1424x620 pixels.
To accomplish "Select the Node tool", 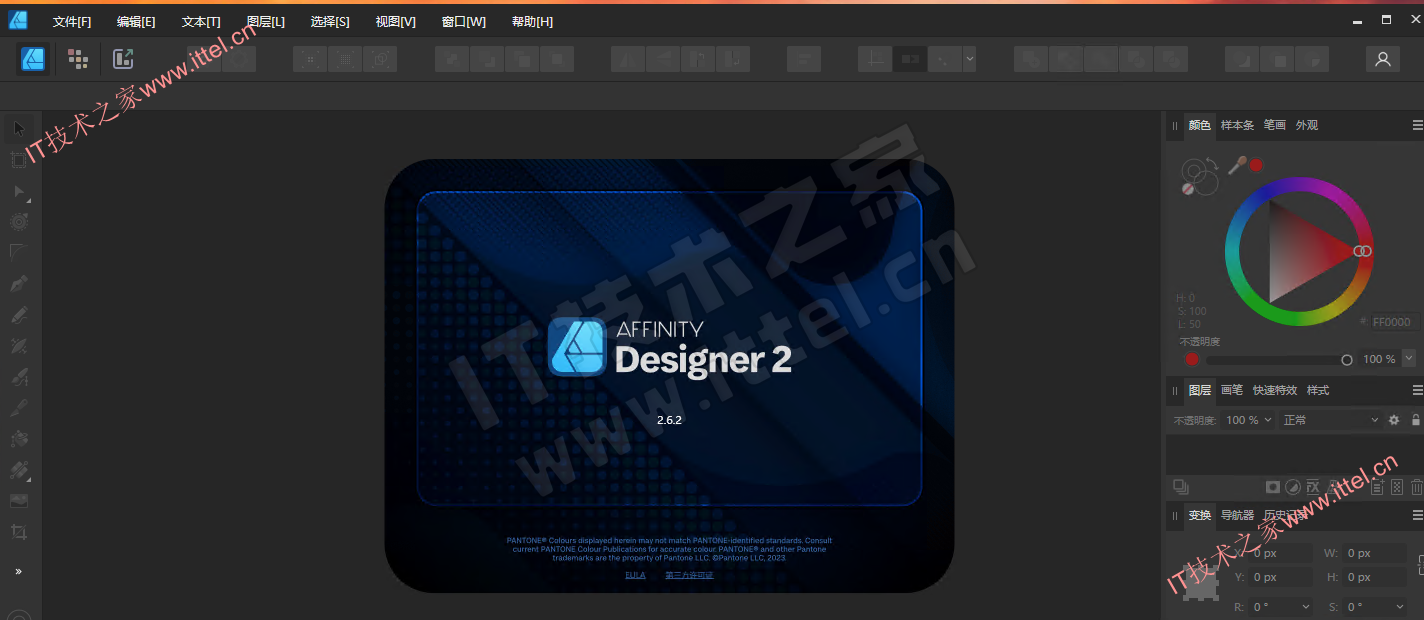I will (x=19, y=191).
